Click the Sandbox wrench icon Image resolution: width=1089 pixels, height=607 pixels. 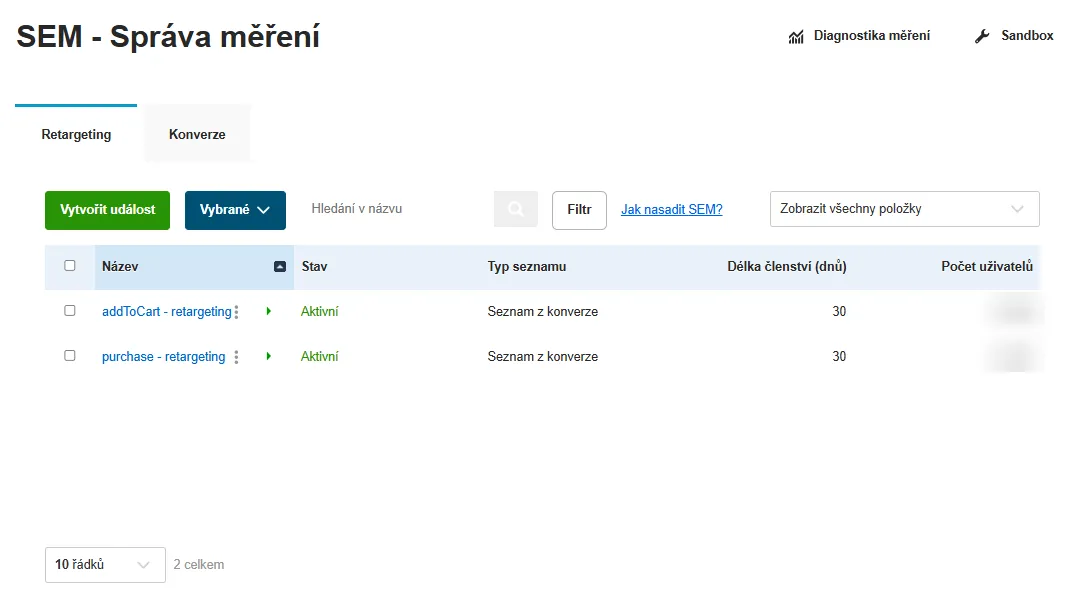pos(981,36)
